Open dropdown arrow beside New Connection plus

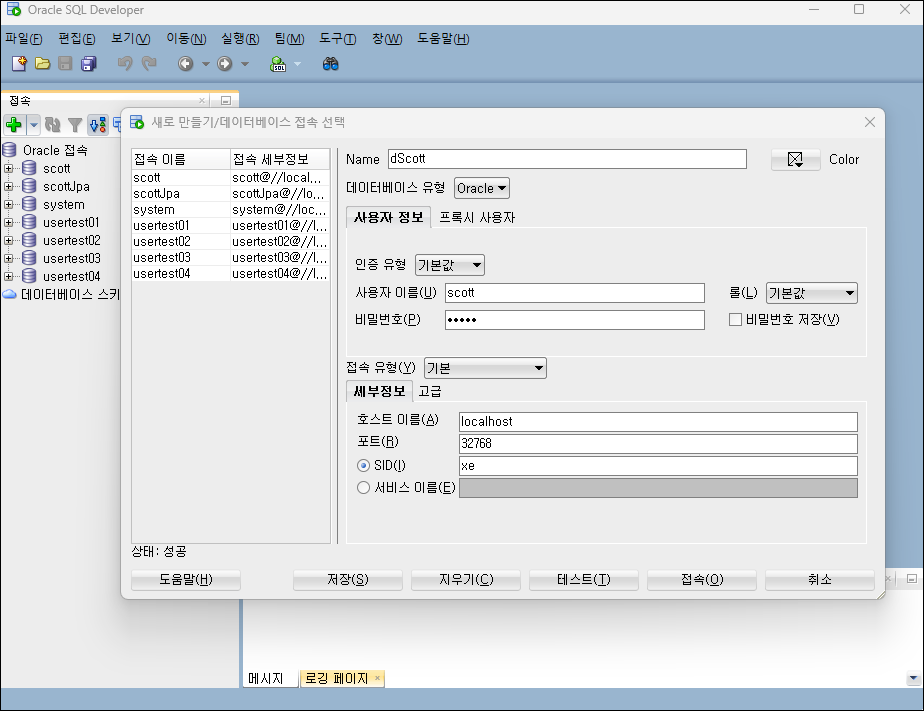34,124
